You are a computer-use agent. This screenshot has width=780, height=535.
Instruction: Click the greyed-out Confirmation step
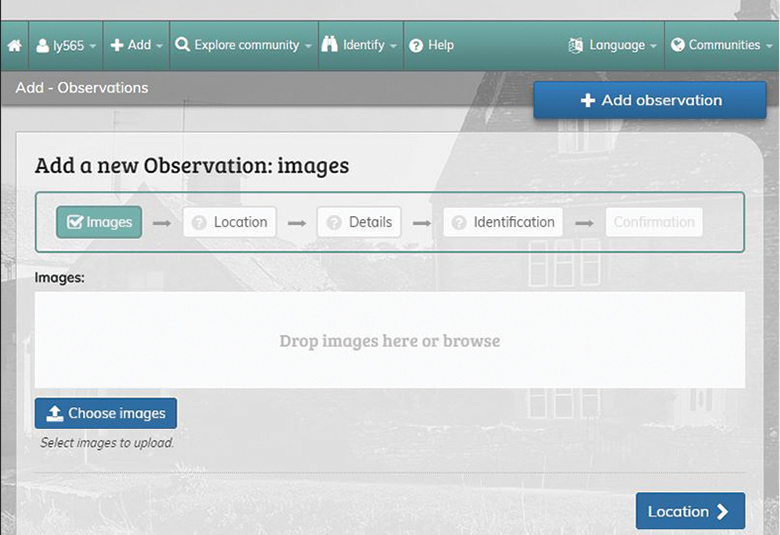[x=653, y=222]
